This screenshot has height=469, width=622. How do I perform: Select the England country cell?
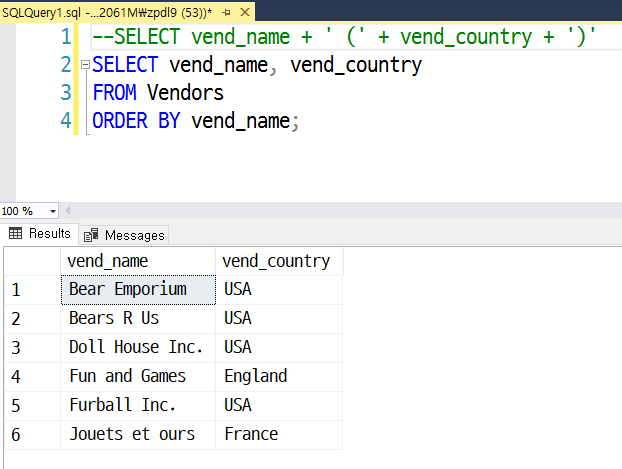pos(279,377)
